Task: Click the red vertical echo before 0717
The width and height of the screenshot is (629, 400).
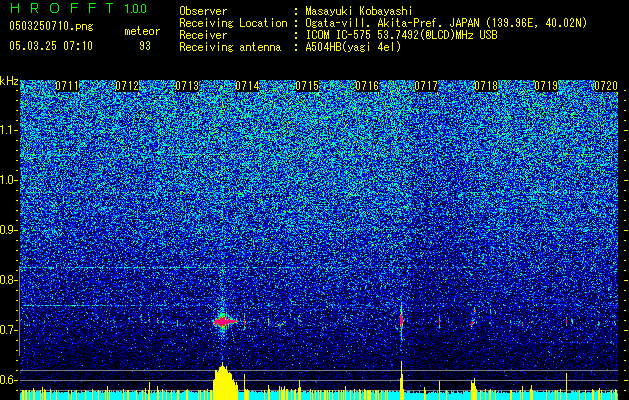Action: tap(401, 320)
